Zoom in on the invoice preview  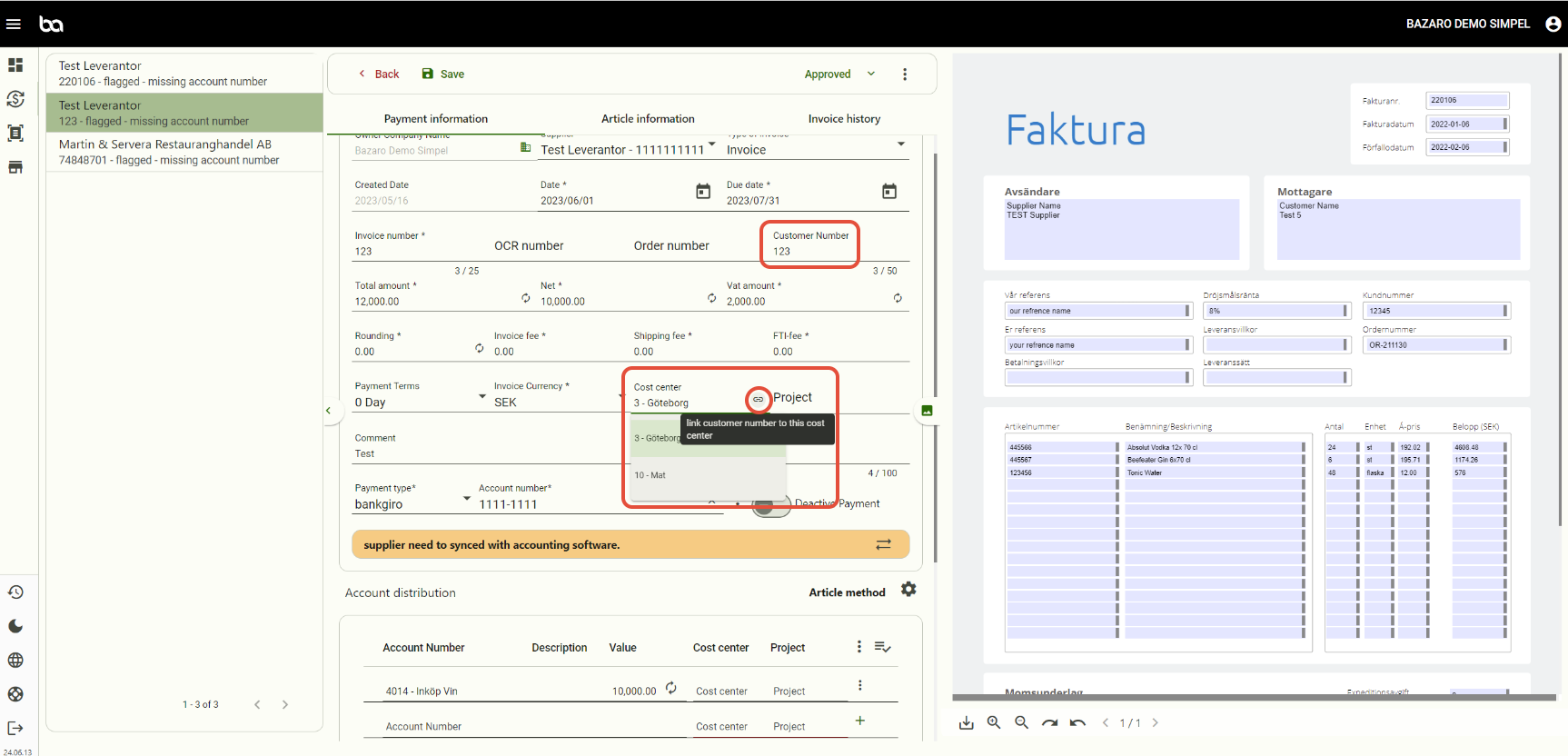994,722
